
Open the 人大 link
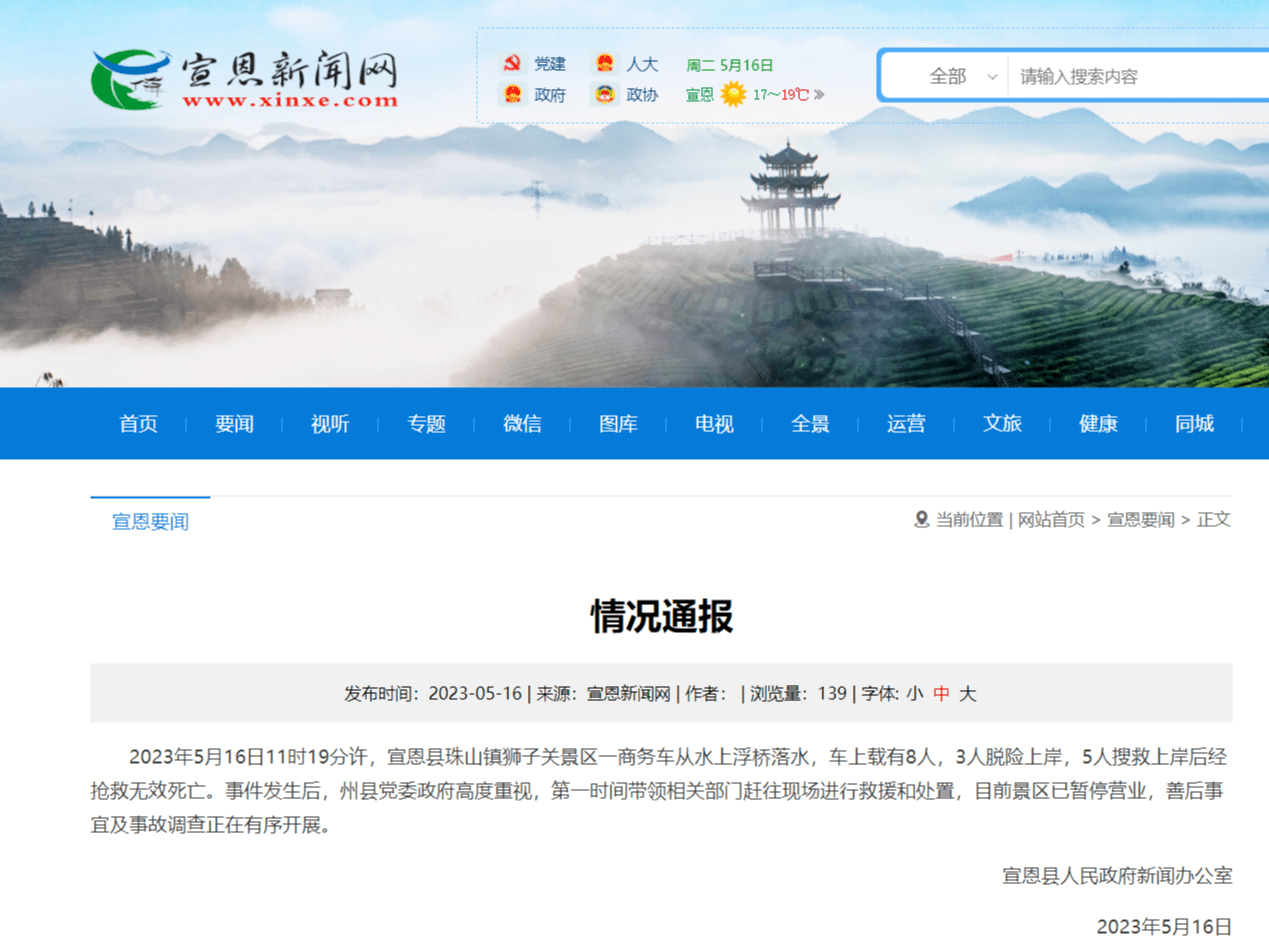pyautogui.click(x=642, y=65)
